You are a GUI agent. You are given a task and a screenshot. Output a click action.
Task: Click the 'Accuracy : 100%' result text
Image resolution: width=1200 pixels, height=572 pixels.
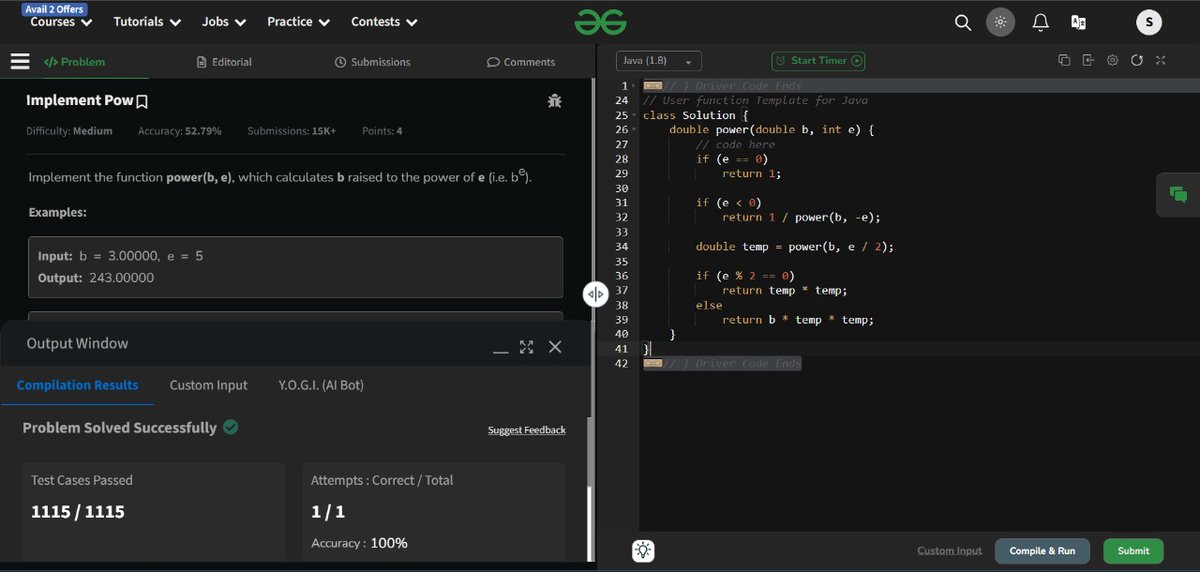[x=359, y=543]
